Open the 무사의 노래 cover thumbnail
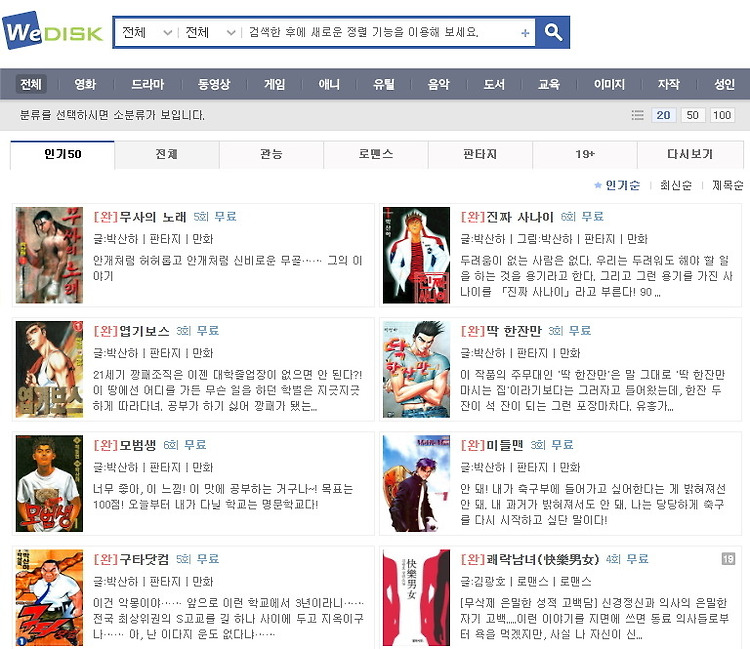This screenshot has height=649, width=750. pyautogui.click(x=49, y=255)
